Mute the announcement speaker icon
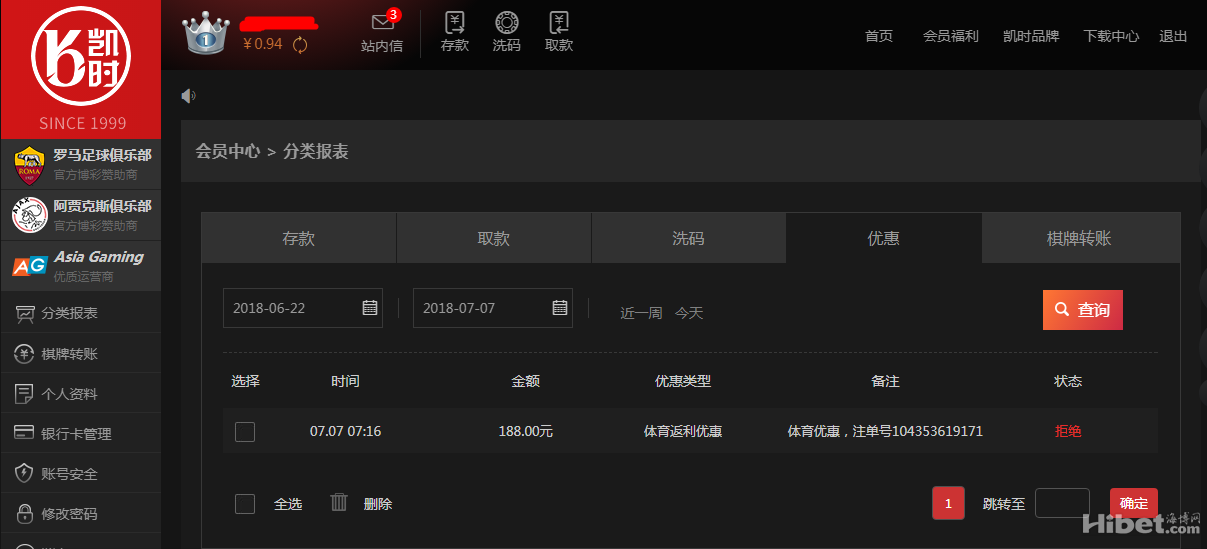 click(188, 96)
